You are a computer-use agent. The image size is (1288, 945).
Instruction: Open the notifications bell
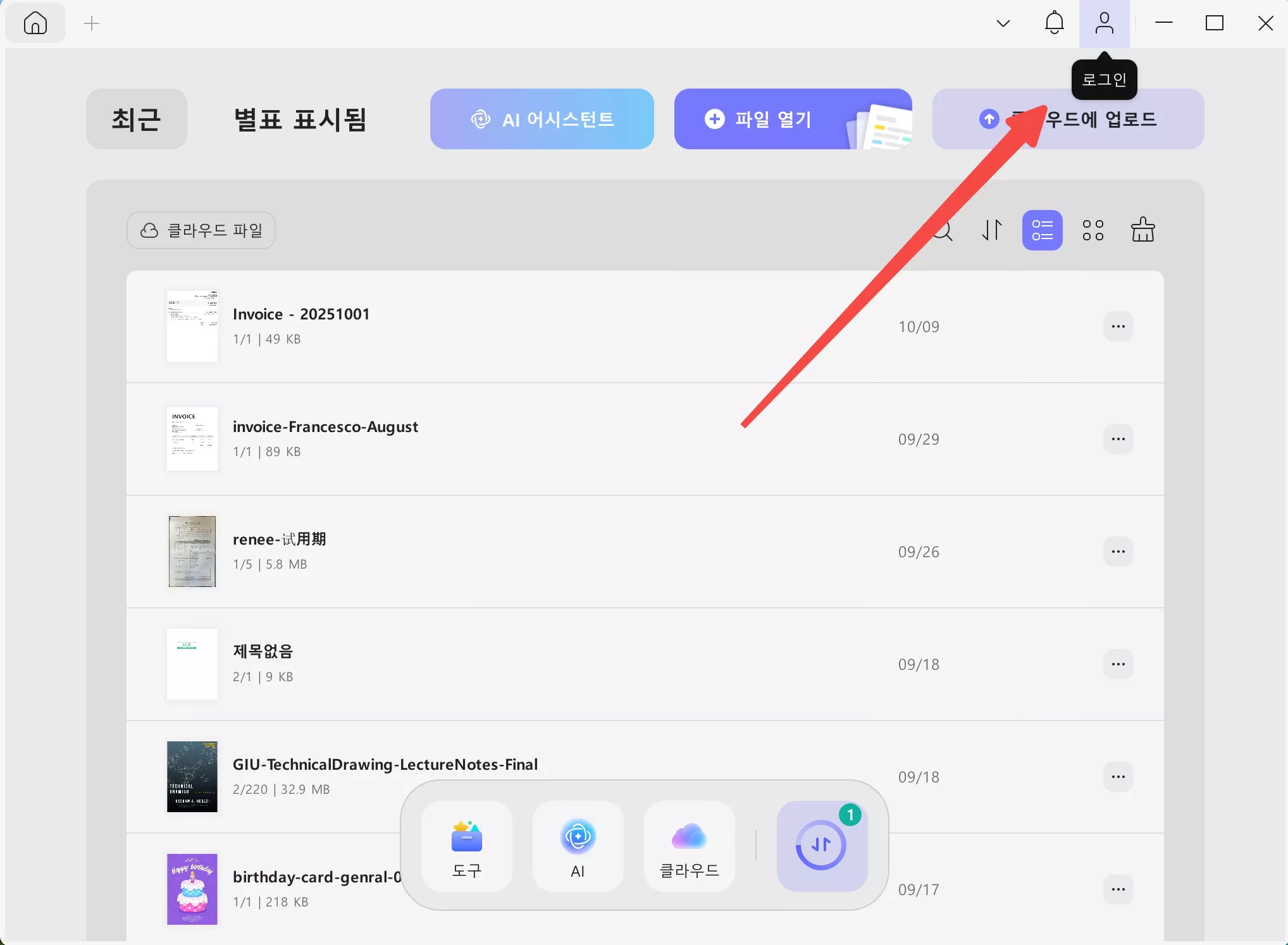pos(1054,23)
